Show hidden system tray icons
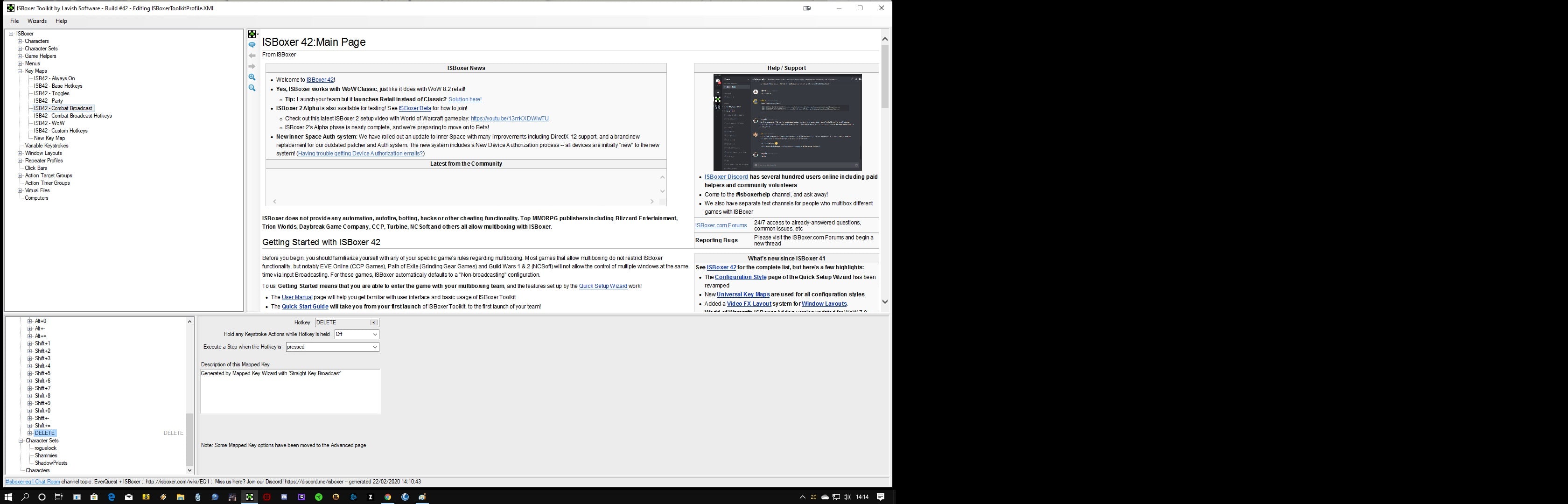 802,497
